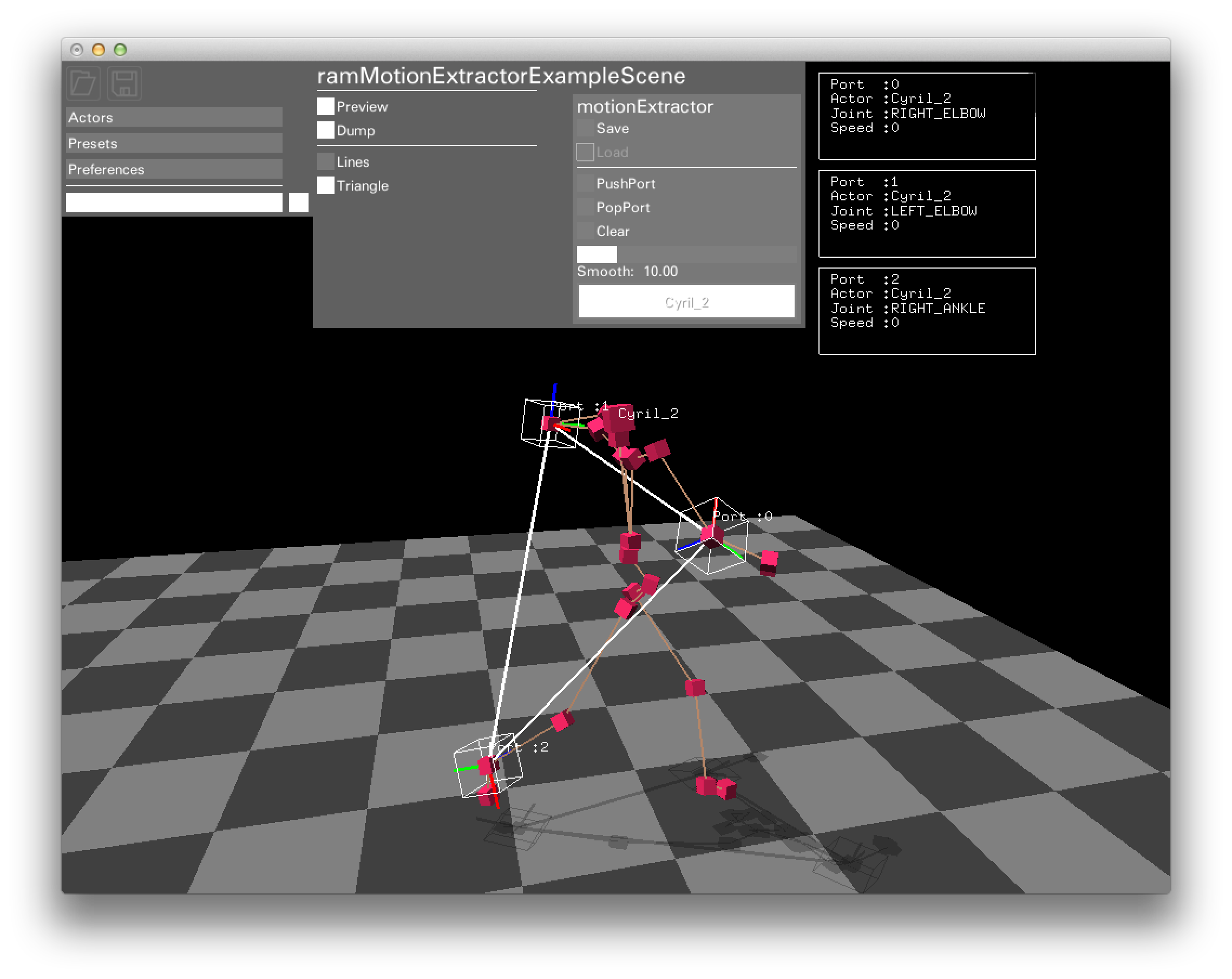Image resolution: width=1232 pixels, height=979 pixels.
Task: Toggle the Dump checkbox
Action: tap(326, 130)
